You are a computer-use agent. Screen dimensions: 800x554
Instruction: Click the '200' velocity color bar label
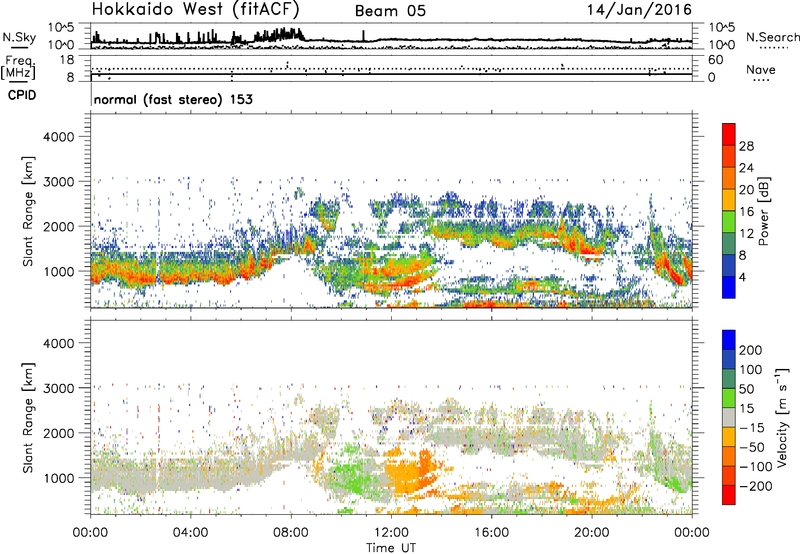click(x=751, y=350)
